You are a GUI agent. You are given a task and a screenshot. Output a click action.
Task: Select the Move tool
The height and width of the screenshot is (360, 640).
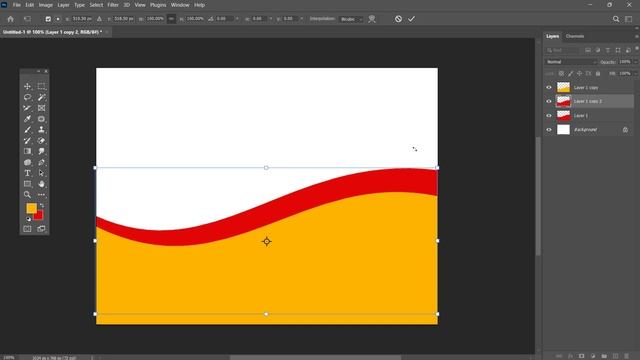tap(27, 87)
